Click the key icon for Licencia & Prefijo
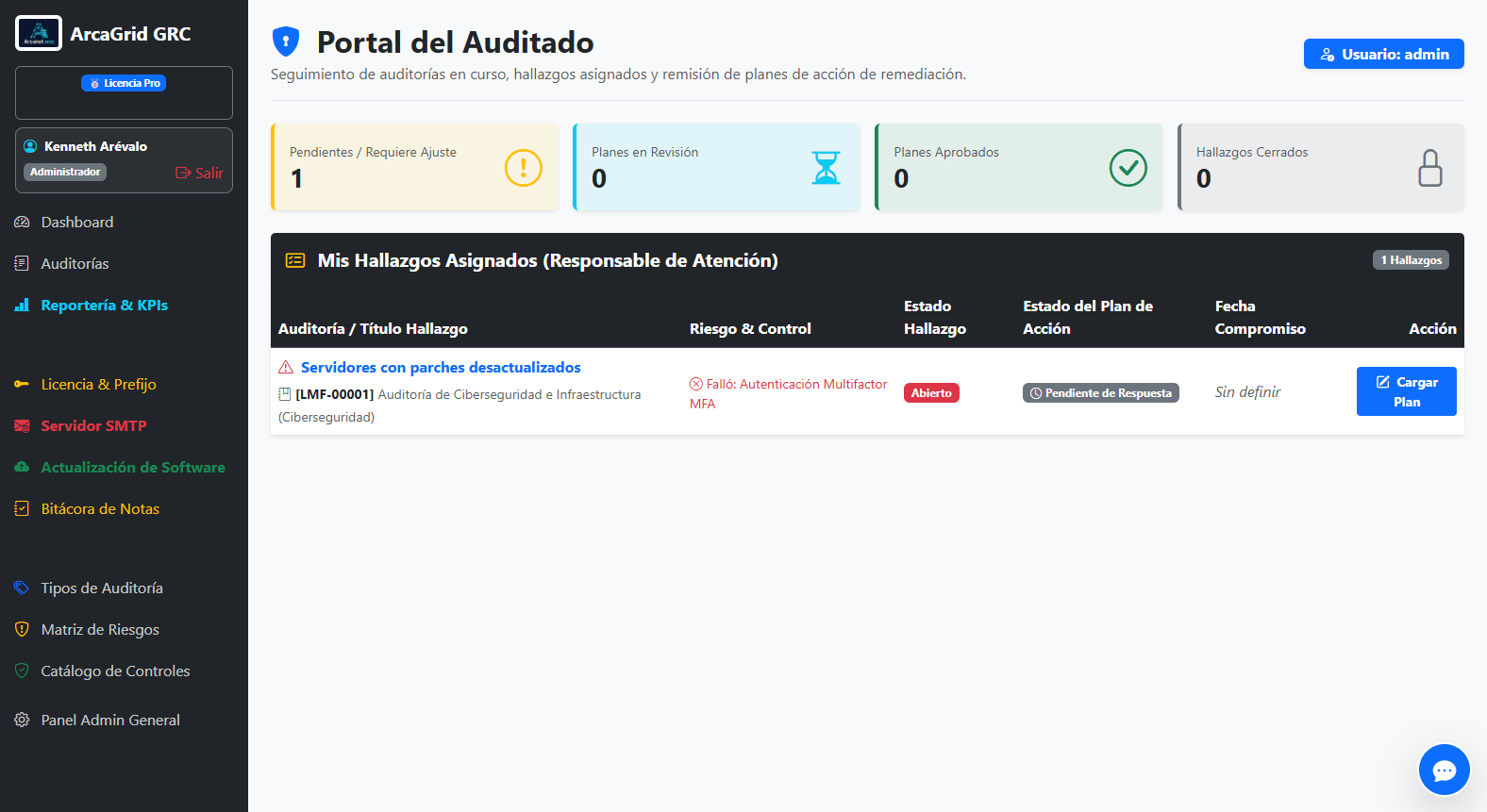 pos(22,384)
